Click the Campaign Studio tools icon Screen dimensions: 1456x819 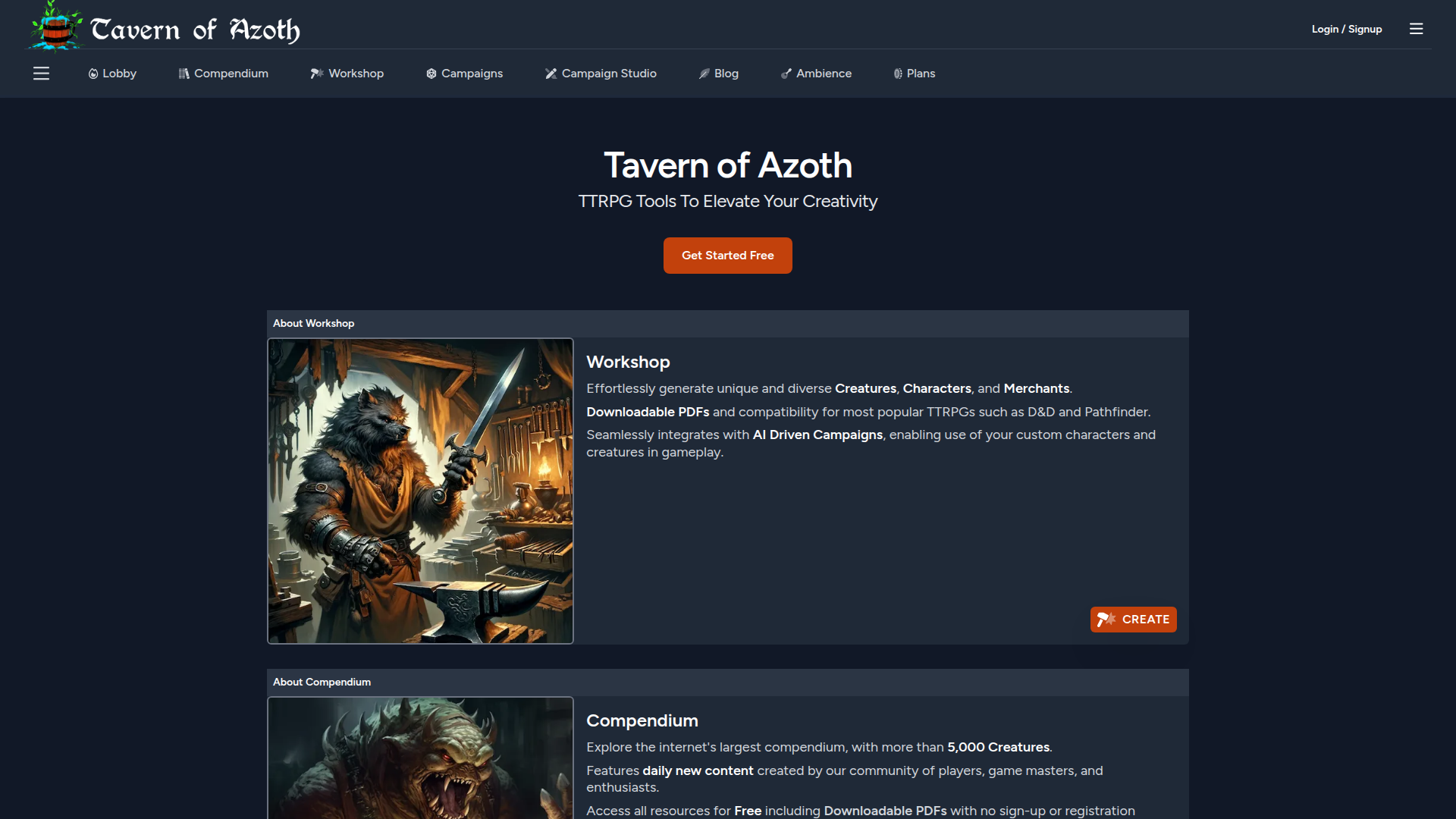[551, 74]
